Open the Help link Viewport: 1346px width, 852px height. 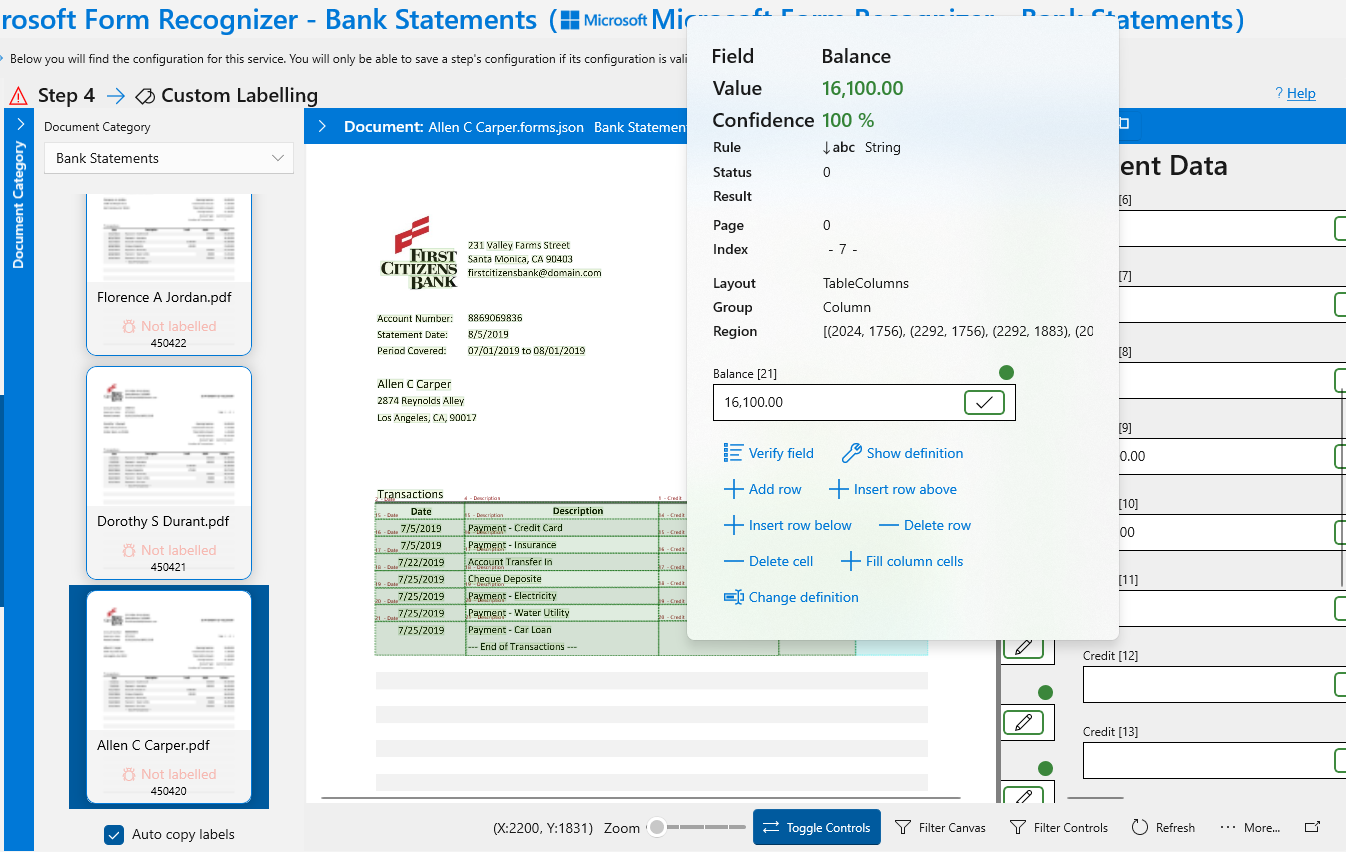[1301, 93]
